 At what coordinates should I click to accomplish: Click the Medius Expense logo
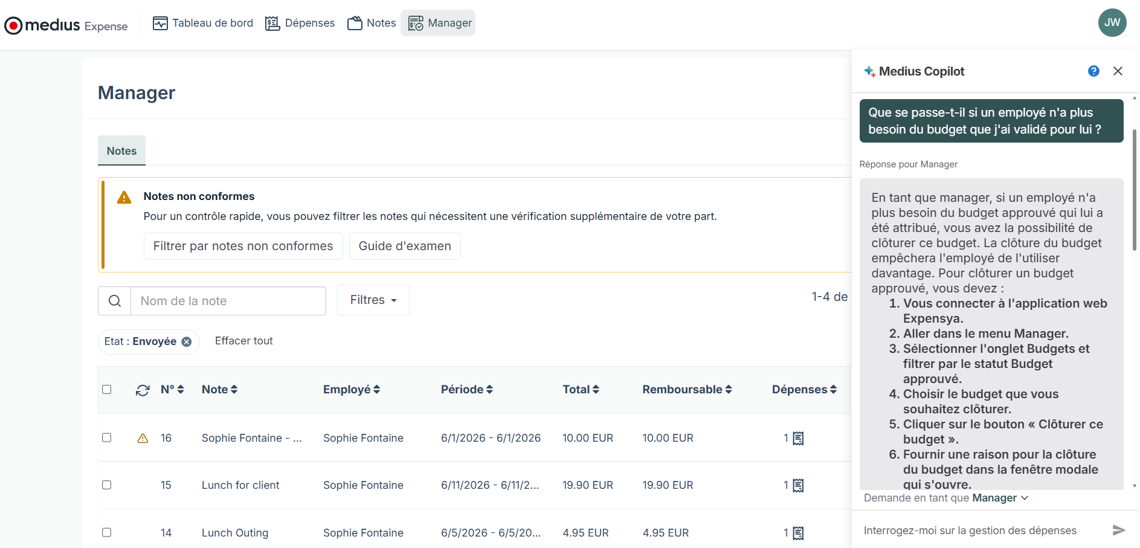pyautogui.click(x=66, y=26)
